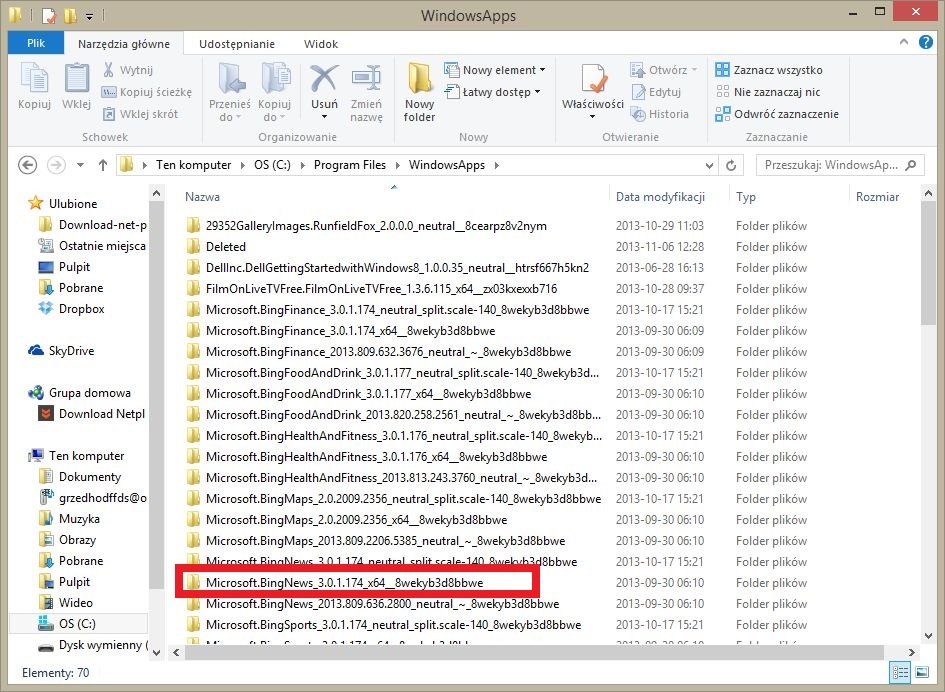Switch to the Narzędzia główne tab
The width and height of the screenshot is (945, 692).
click(x=124, y=44)
